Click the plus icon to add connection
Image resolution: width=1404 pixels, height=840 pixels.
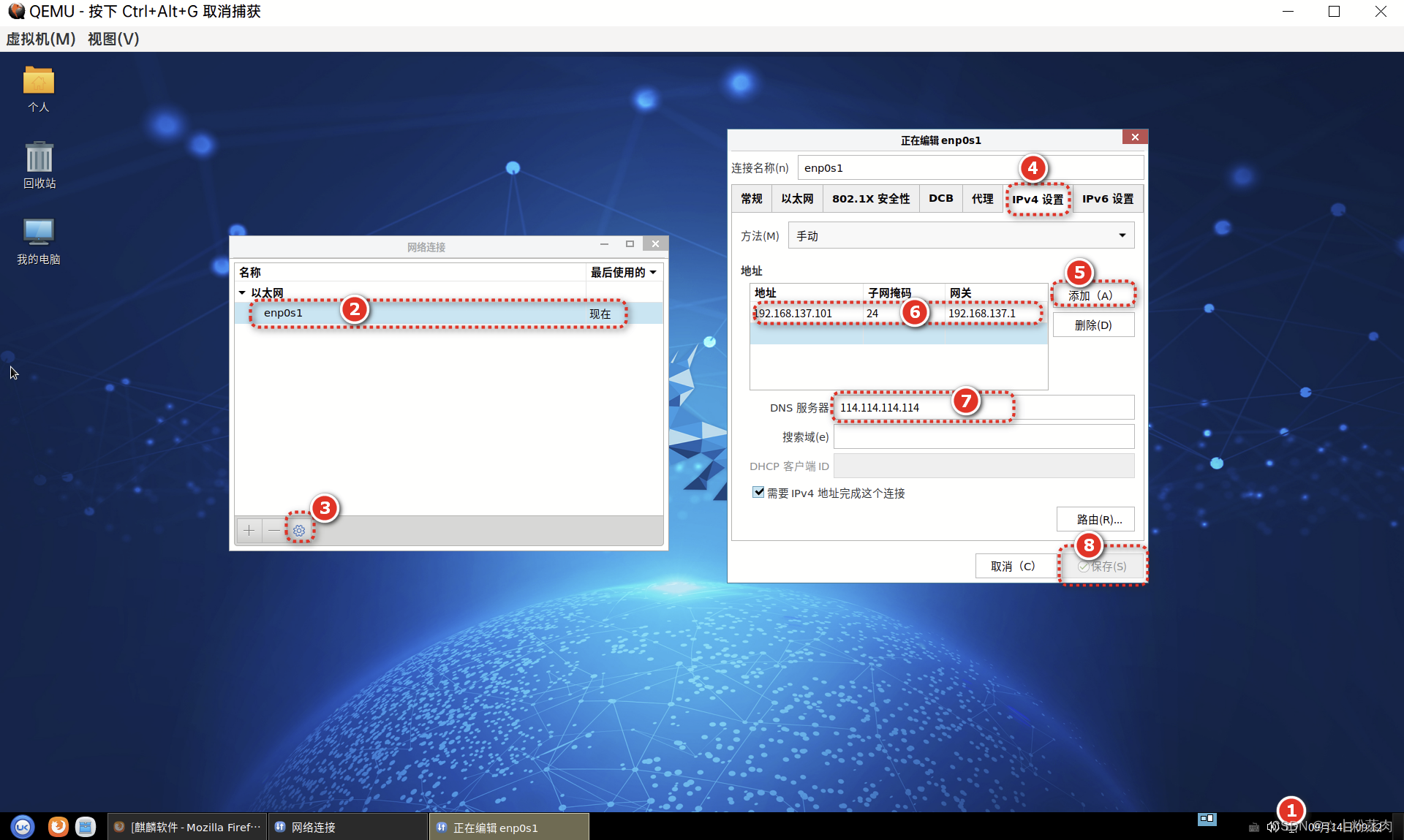point(249,530)
